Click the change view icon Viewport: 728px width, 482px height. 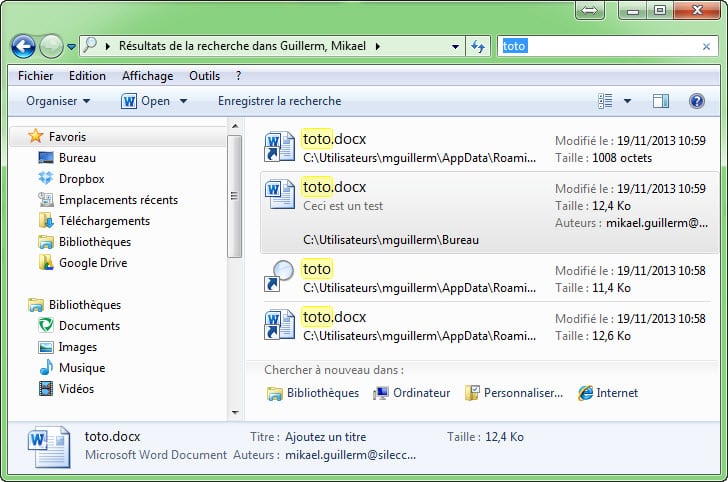[605, 101]
